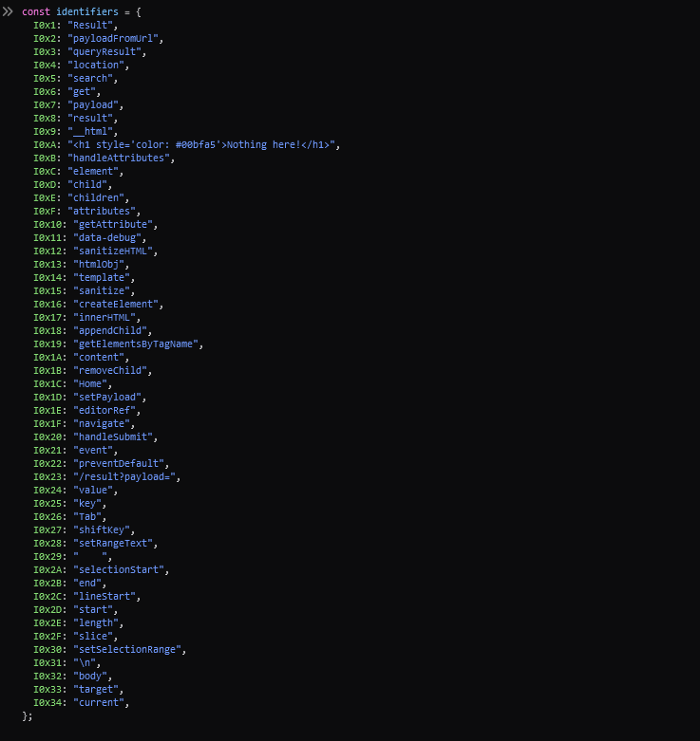Click the closing brace and semicolon
The image size is (700, 741).
coord(27,716)
